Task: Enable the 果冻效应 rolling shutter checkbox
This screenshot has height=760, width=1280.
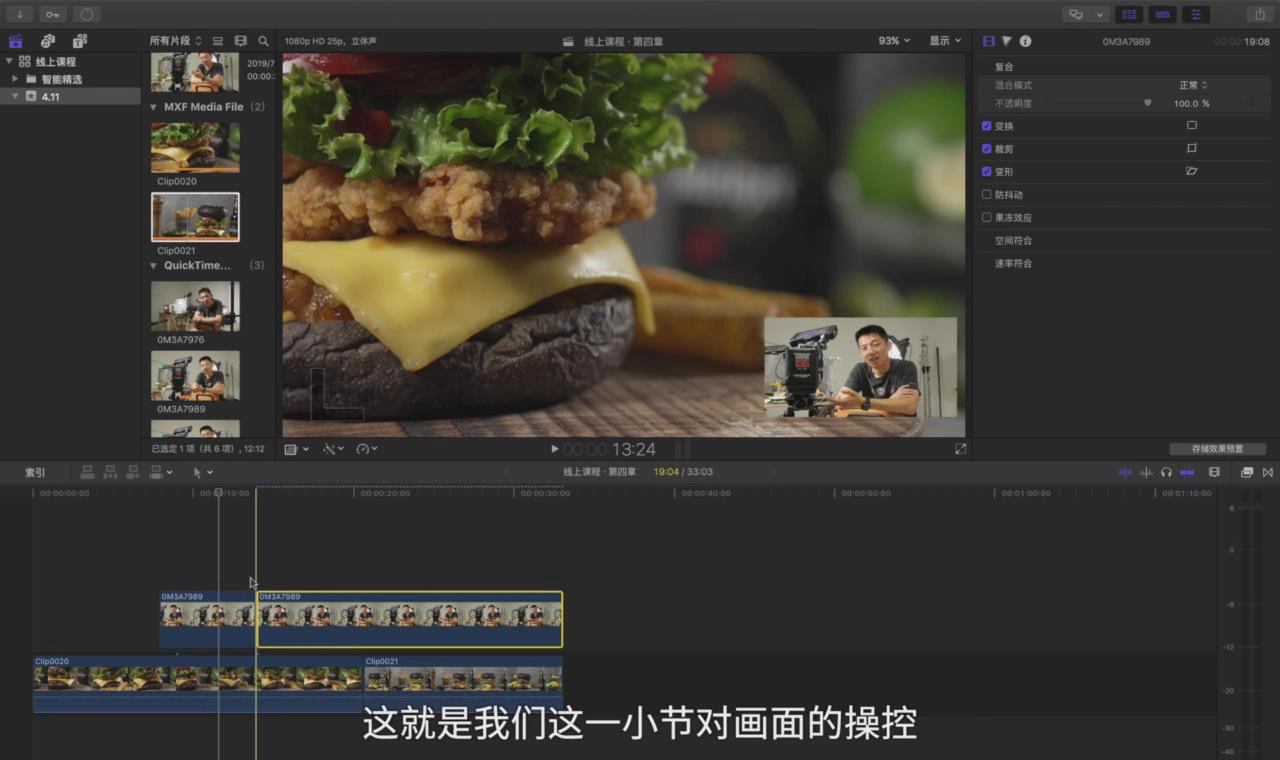Action: coord(986,218)
